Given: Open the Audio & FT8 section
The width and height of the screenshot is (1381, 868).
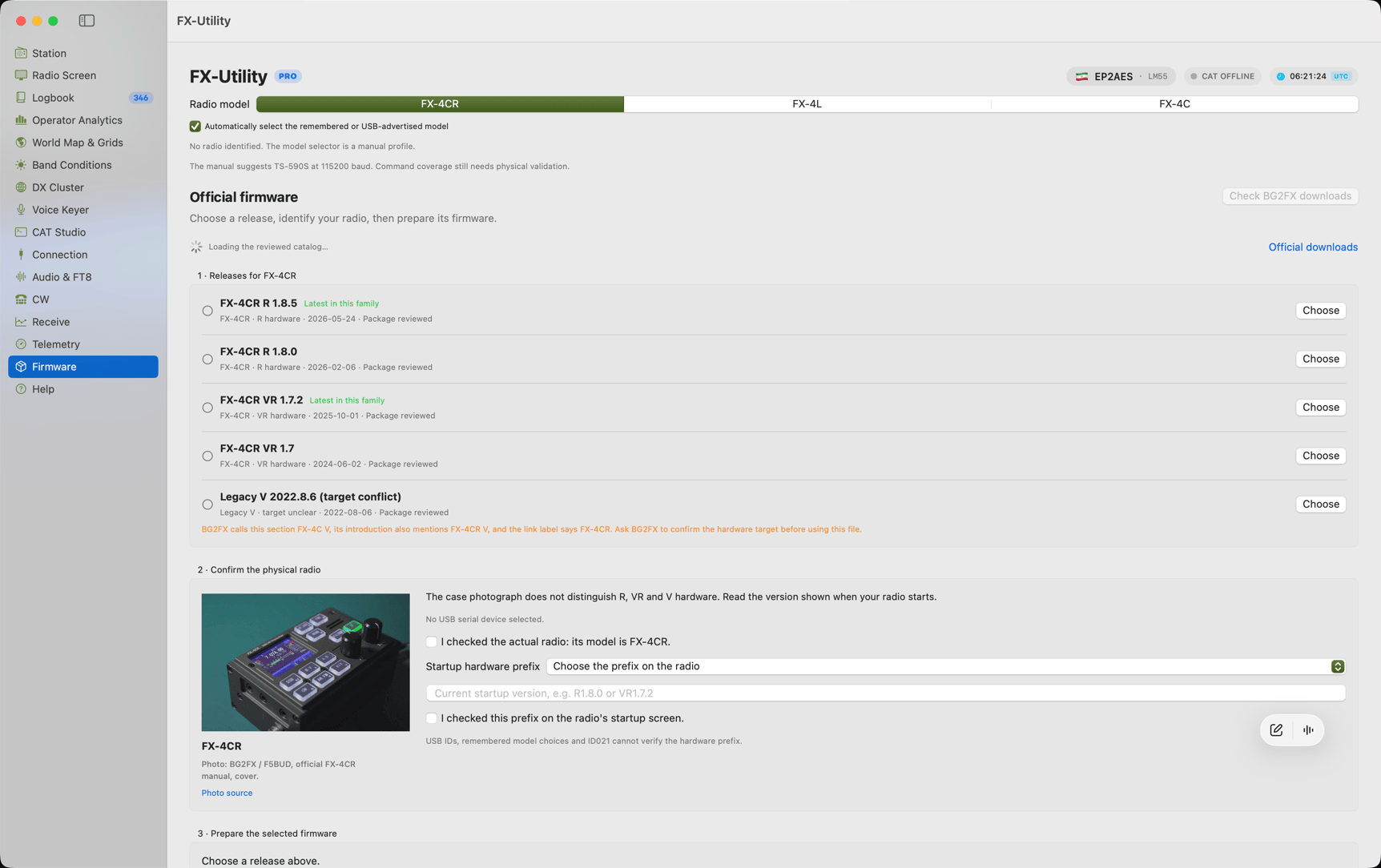Looking at the screenshot, I should [x=83, y=277].
